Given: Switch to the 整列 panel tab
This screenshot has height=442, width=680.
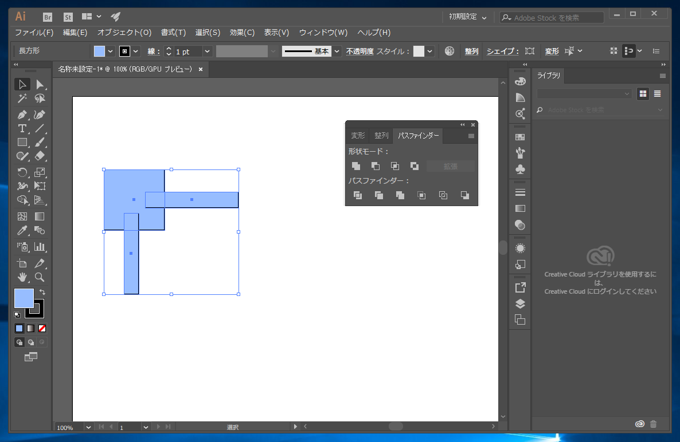Looking at the screenshot, I should click(x=381, y=136).
